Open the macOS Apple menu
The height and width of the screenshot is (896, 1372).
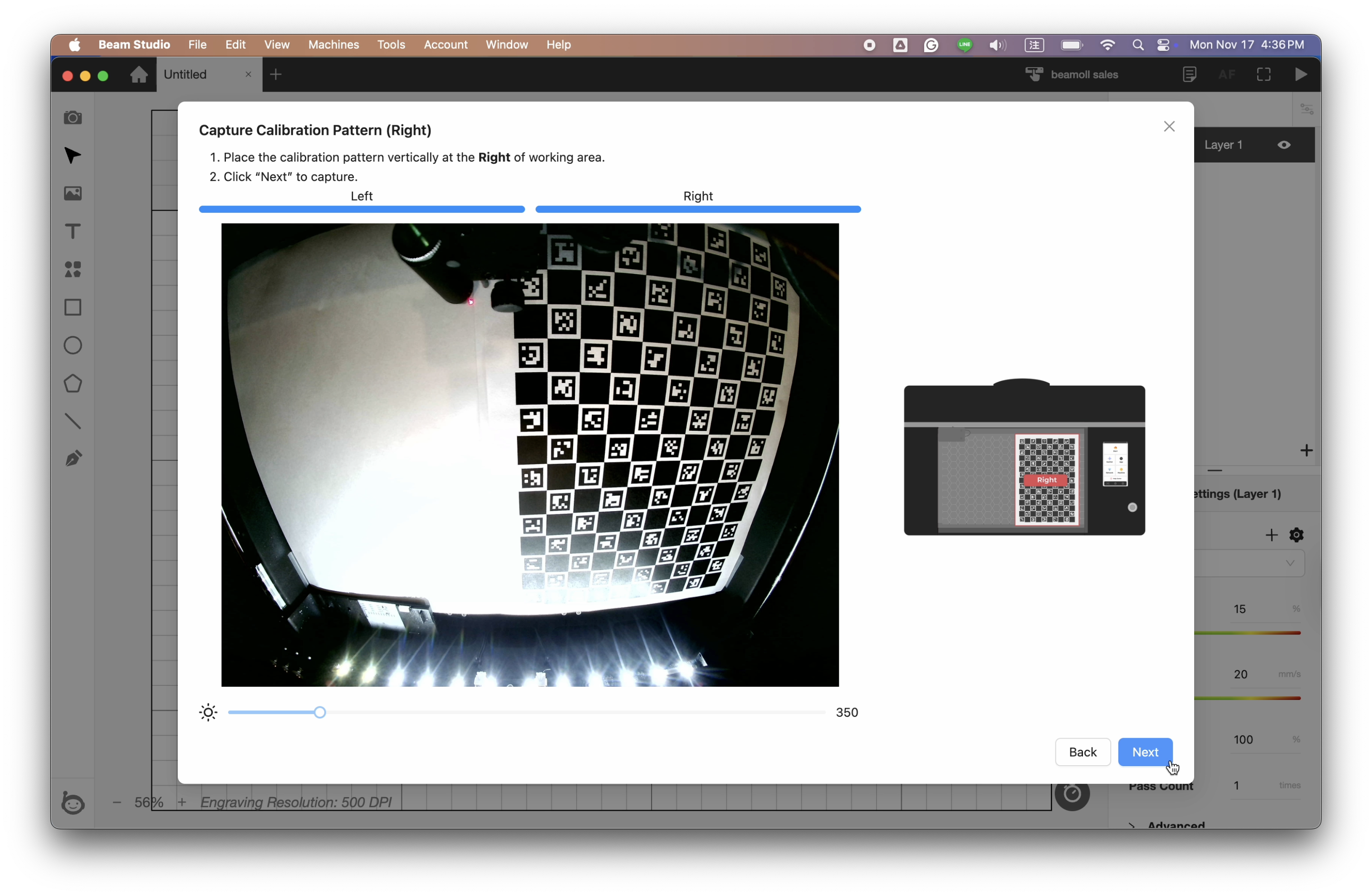[x=74, y=44]
